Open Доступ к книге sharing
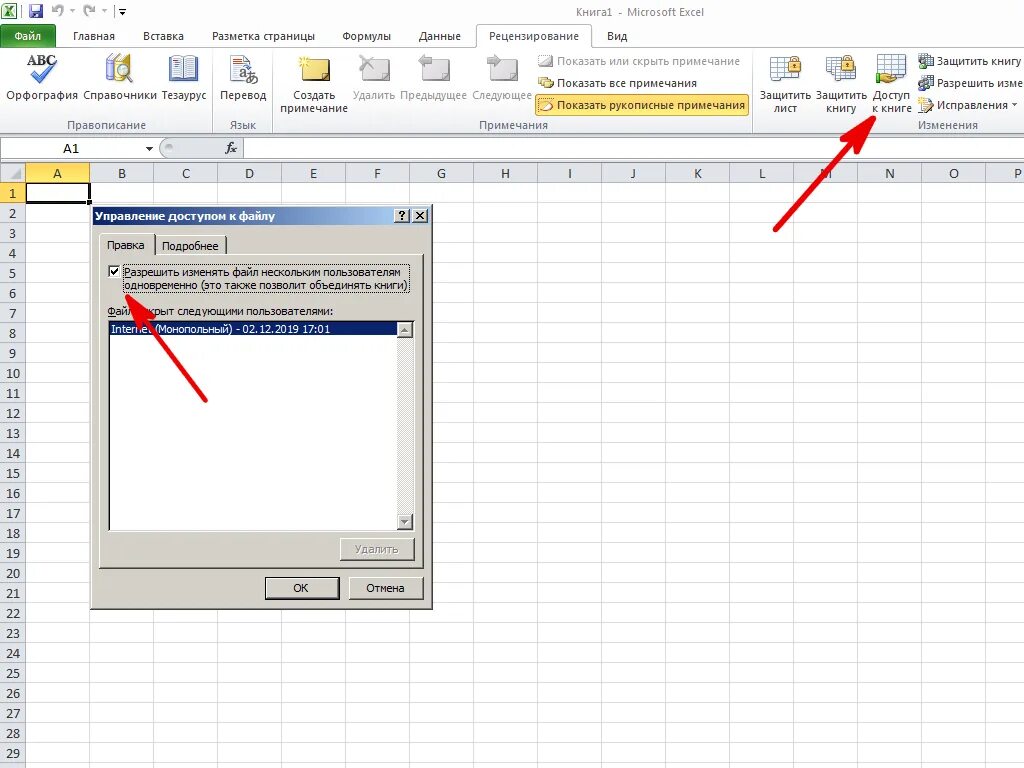 tap(891, 84)
